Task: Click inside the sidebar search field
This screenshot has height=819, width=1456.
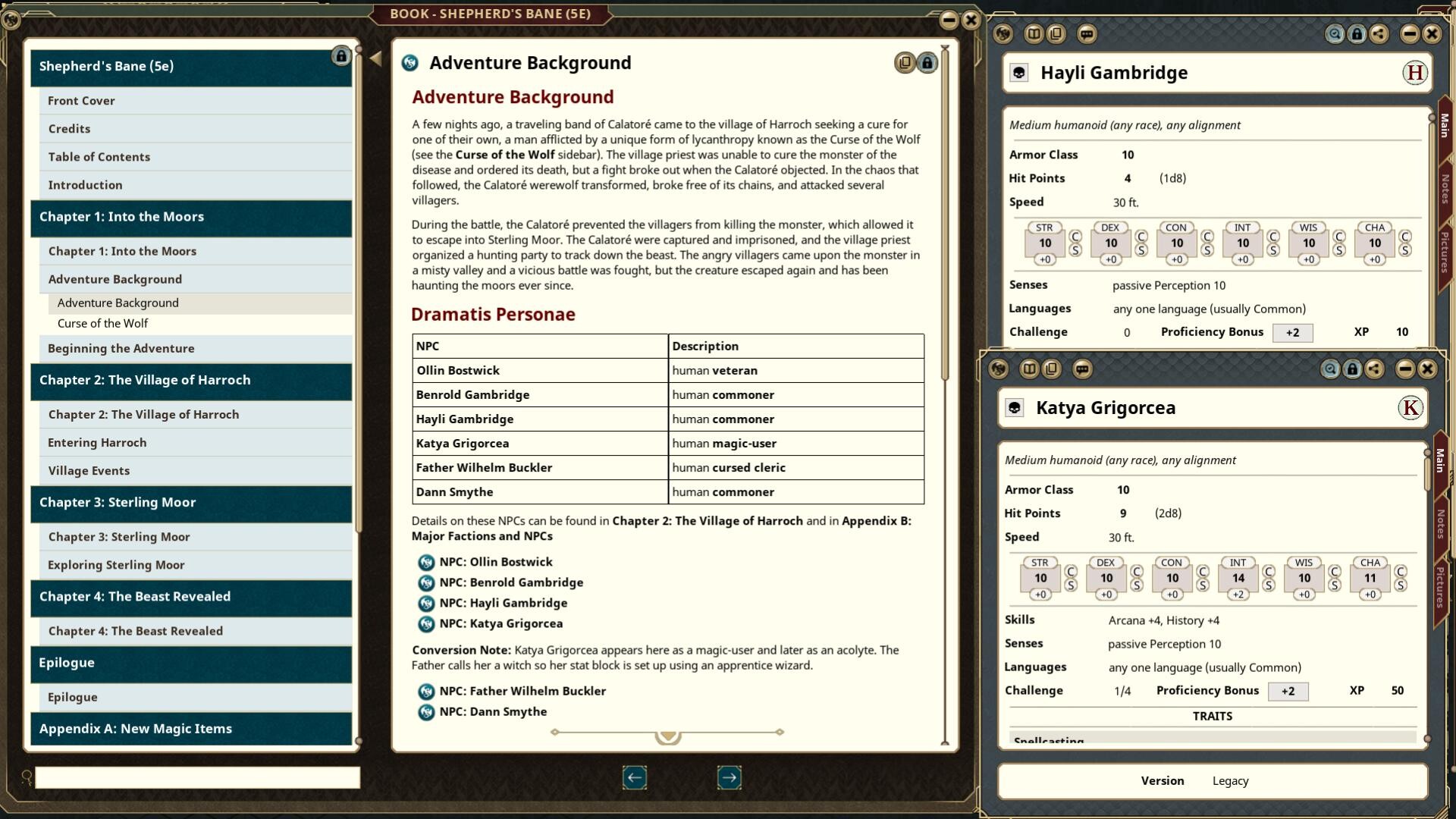Action: point(197,776)
